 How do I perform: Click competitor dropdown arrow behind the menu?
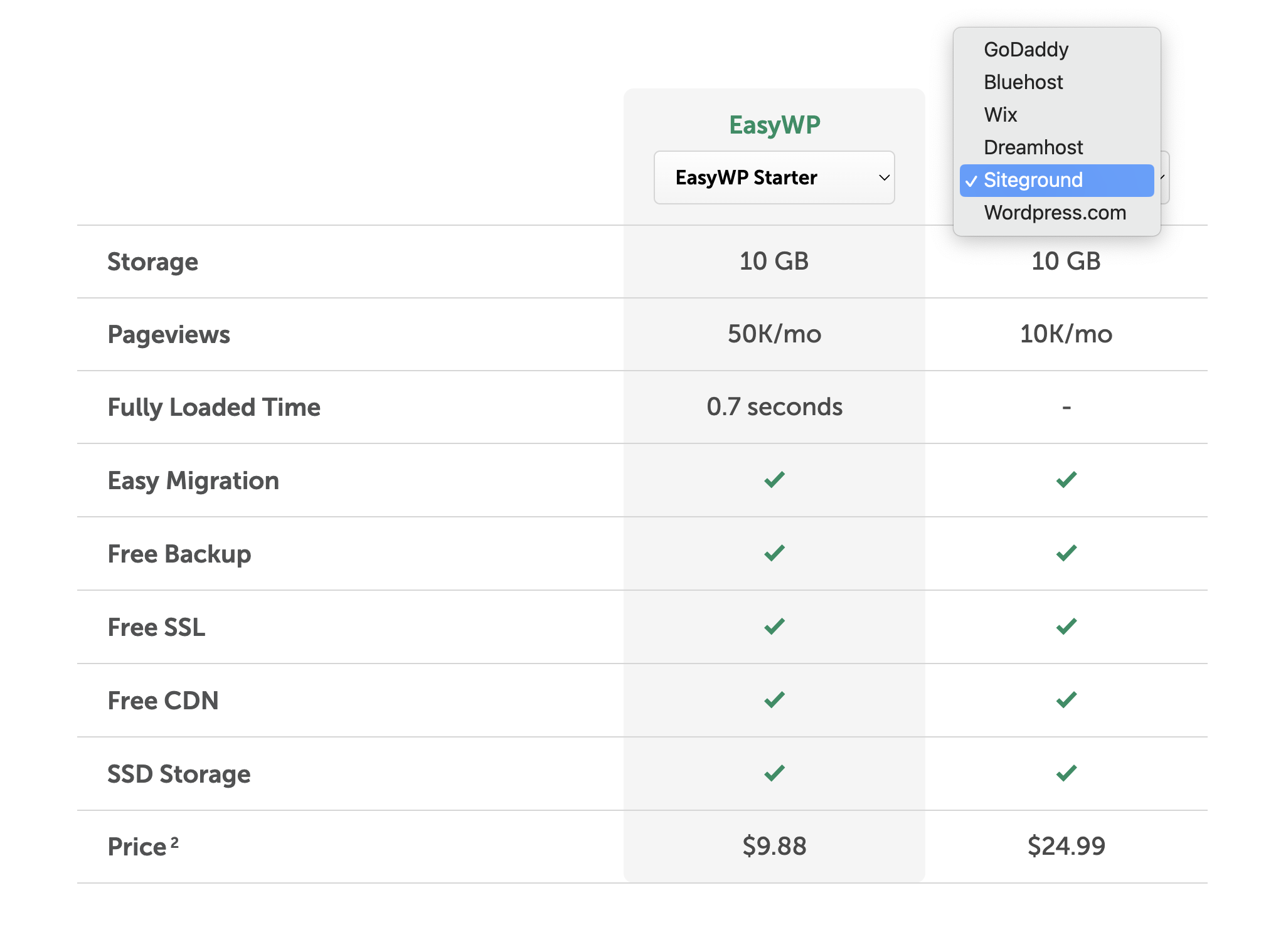coord(1164,177)
